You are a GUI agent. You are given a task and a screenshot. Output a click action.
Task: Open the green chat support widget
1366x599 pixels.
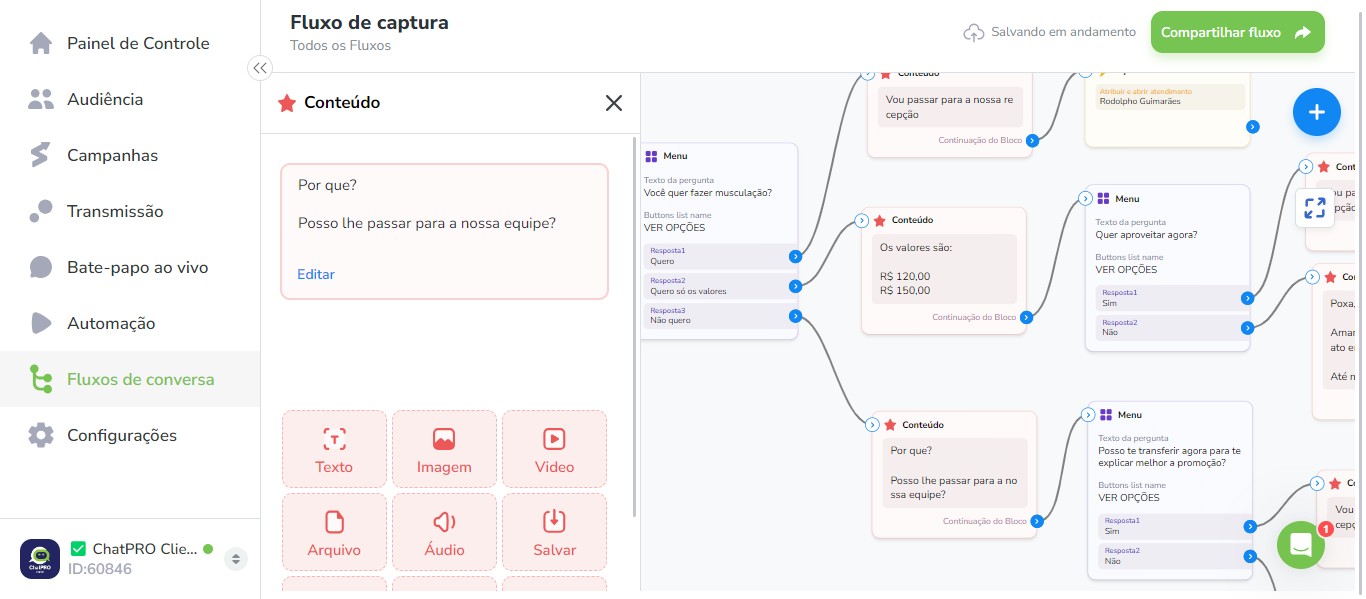coord(1301,545)
